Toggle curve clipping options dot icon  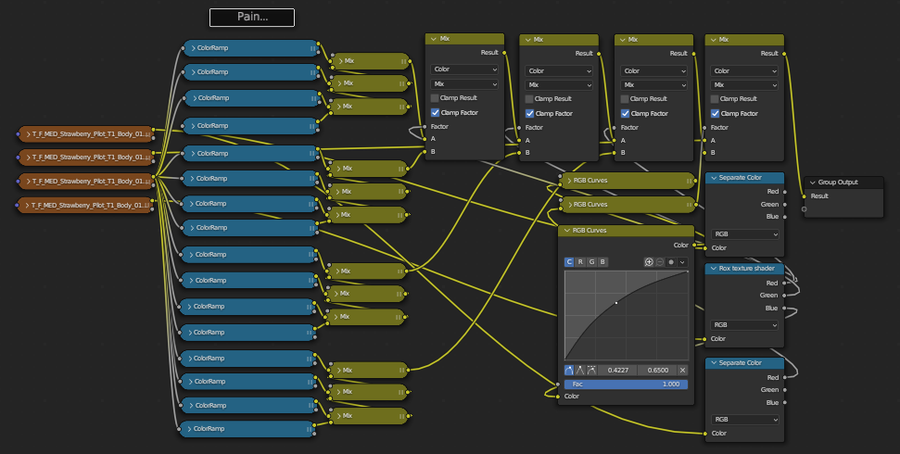tap(671, 262)
